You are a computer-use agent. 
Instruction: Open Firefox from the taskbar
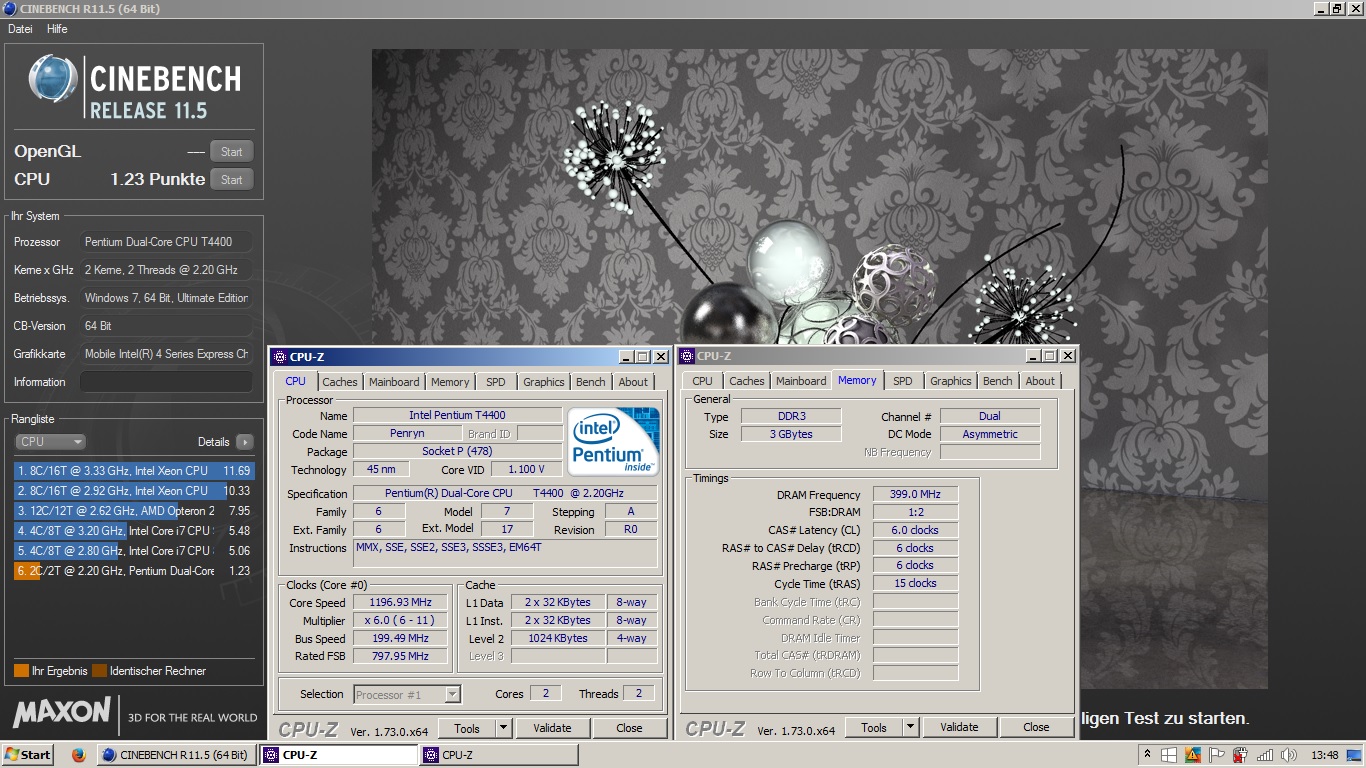(x=79, y=755)
